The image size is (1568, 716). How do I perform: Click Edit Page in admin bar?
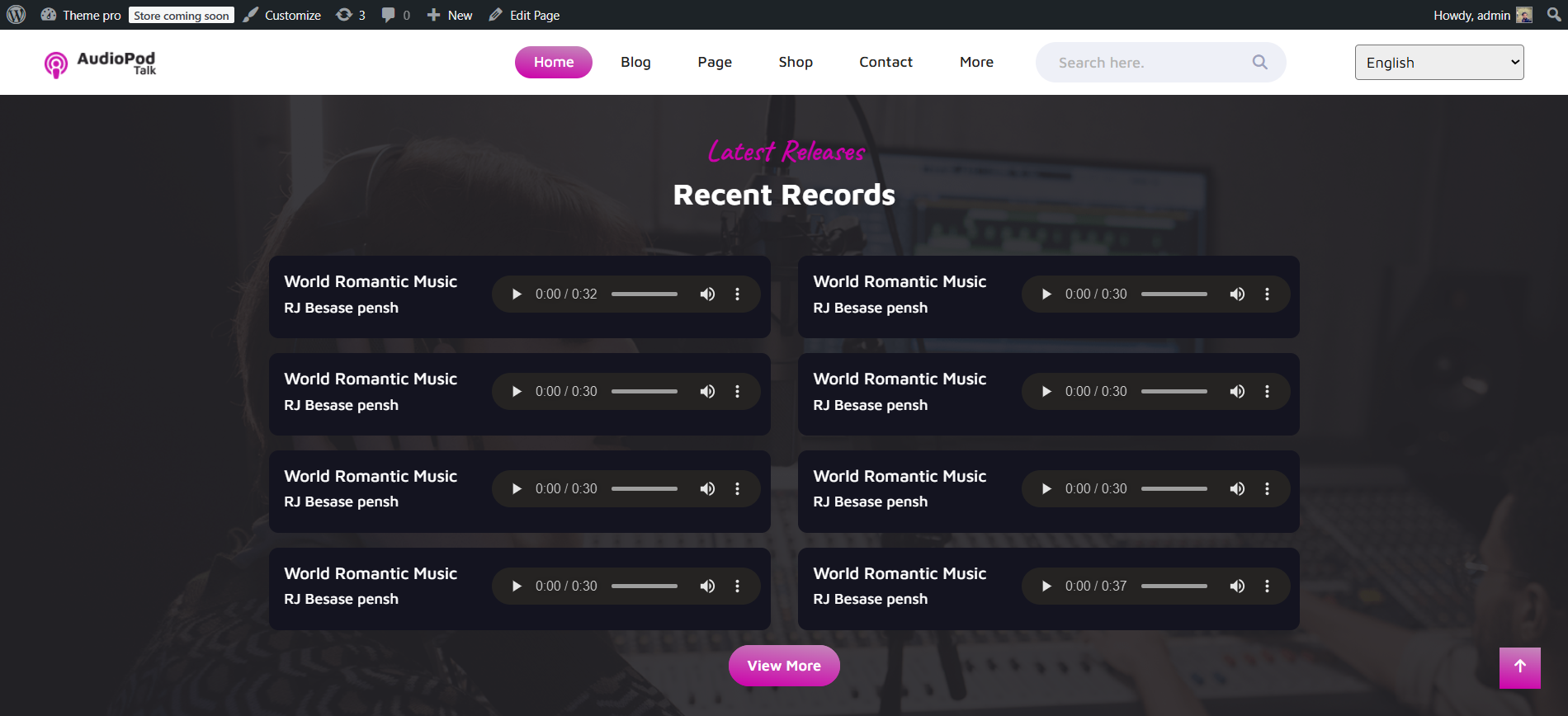point(525,15)
